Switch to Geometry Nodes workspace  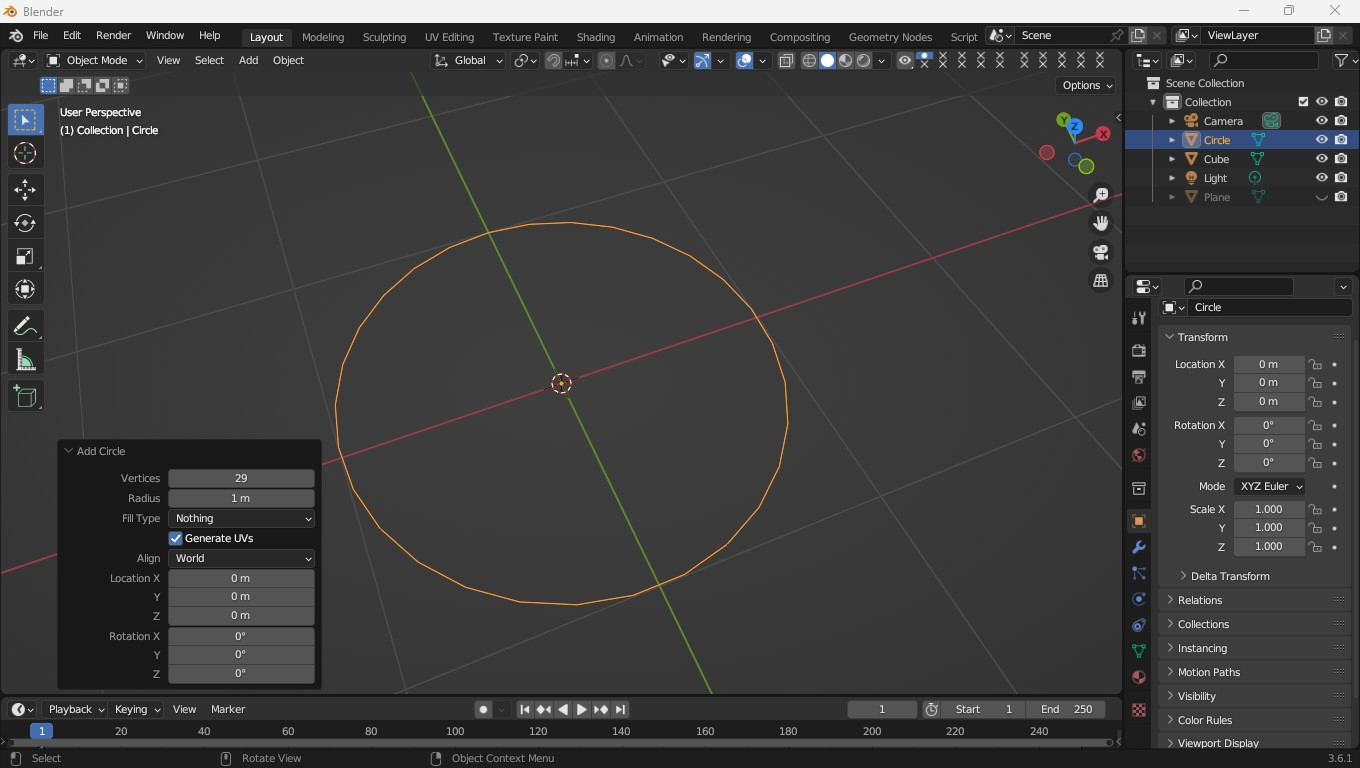(x=890, y=37)
